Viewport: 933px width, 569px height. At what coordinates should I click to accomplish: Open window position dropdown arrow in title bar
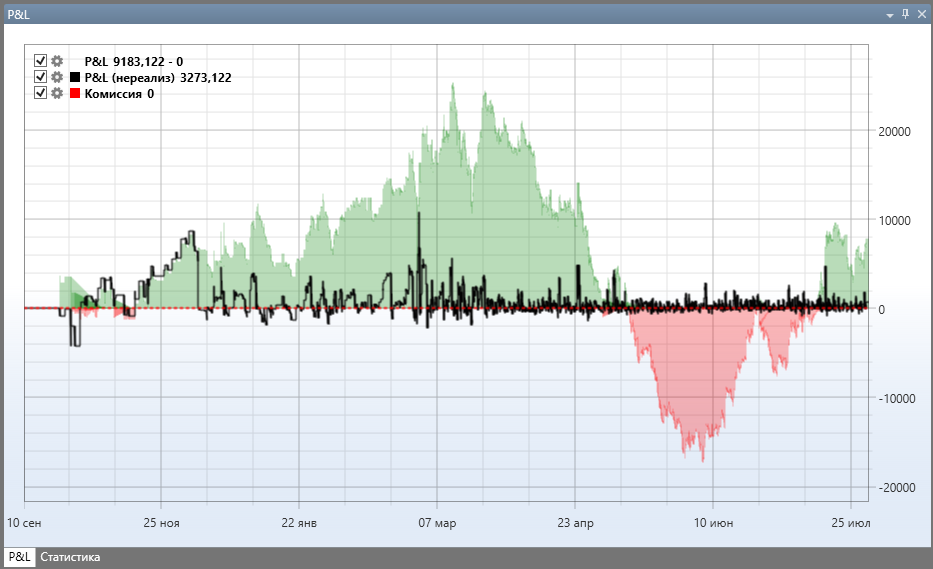tap(890, 15)
